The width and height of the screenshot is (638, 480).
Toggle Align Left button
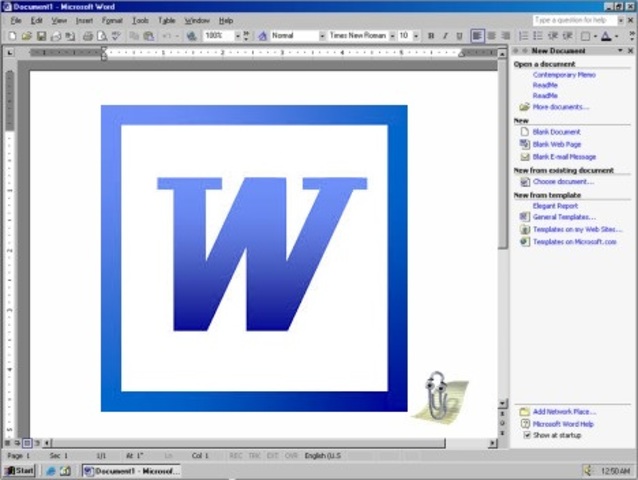477,36
